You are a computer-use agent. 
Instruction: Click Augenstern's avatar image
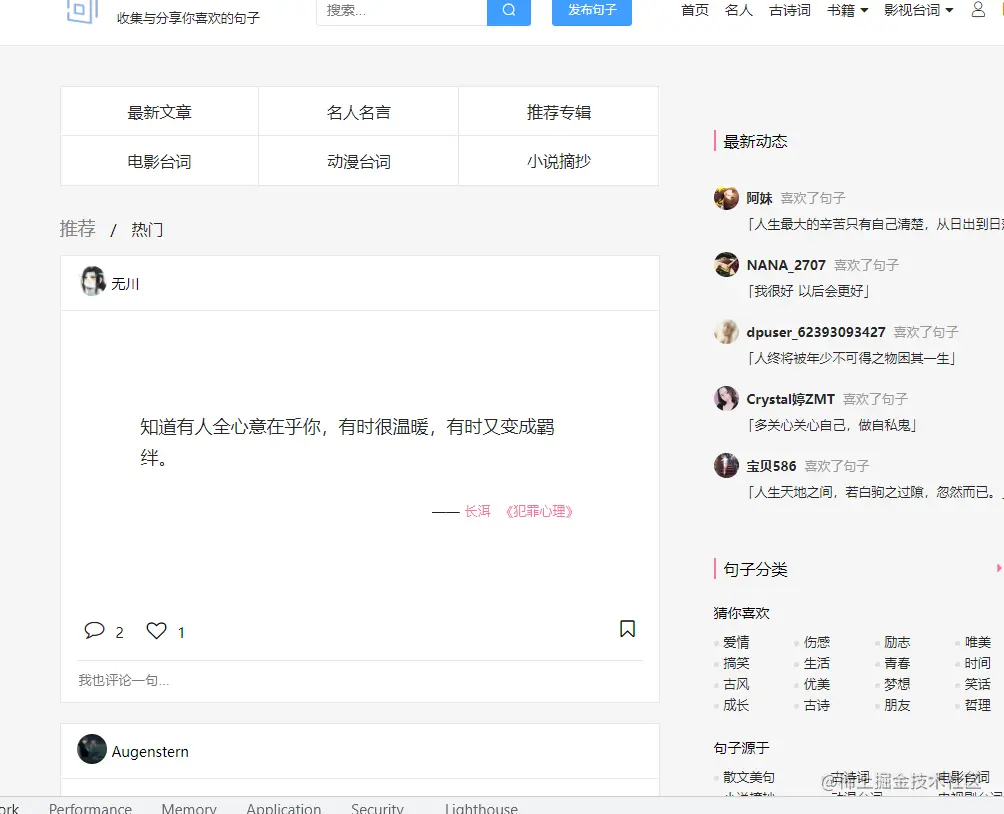click(x=92, y=749)
